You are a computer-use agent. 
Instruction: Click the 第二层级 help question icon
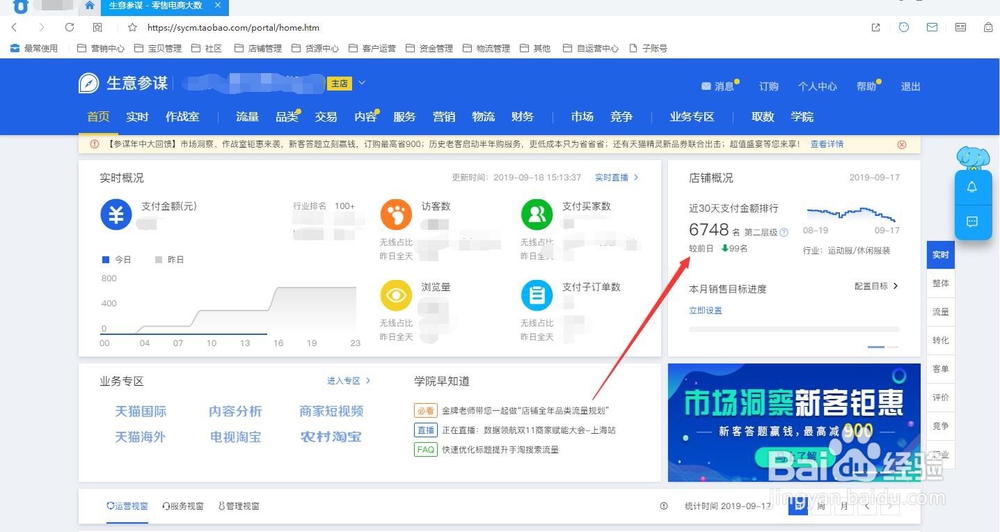pyautogui.click(x=784, y=233)
